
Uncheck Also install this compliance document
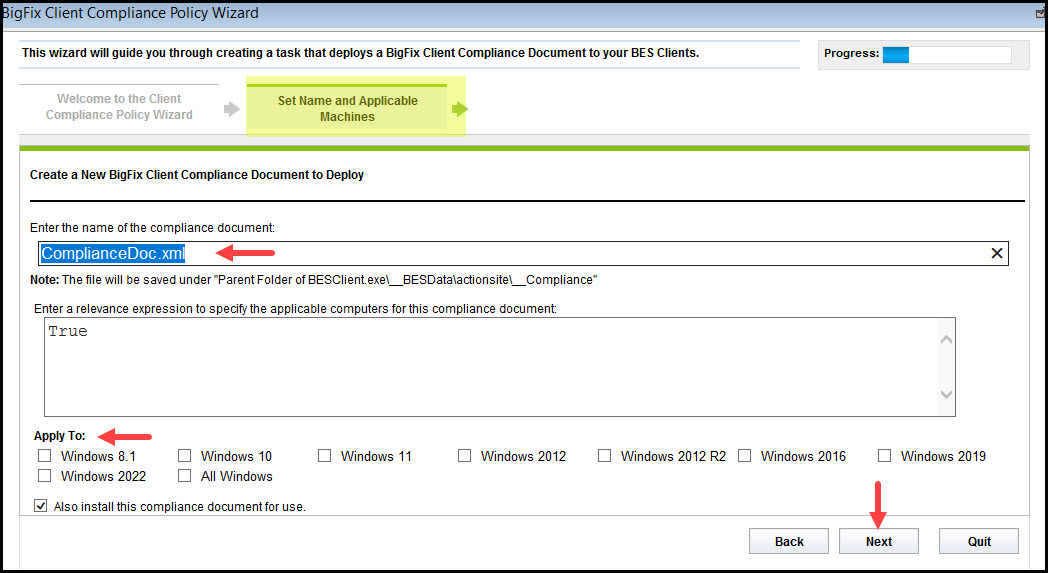pos(41,506)
